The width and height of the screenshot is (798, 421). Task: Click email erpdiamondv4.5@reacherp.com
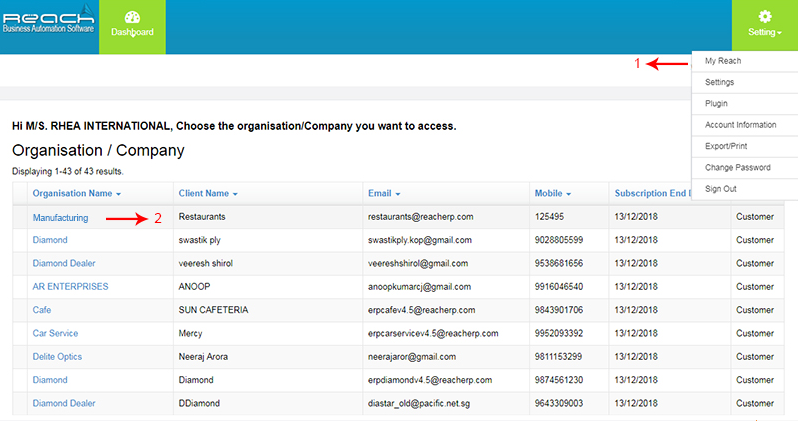[430, 380]
